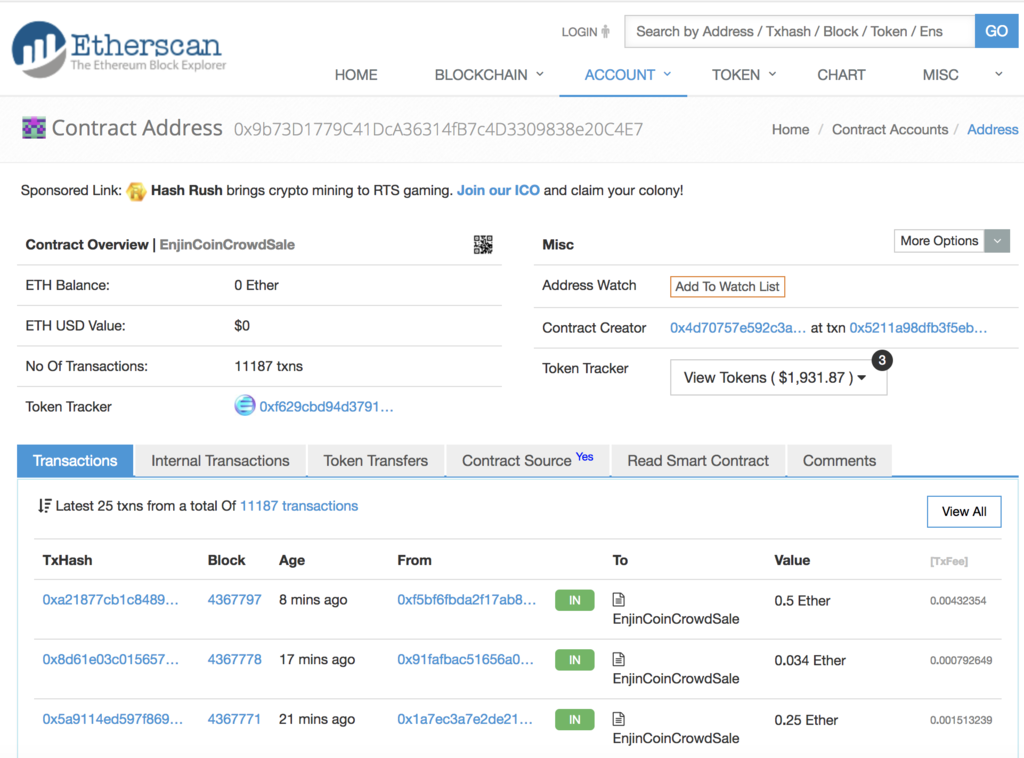Click the IN badge for 0xa21877cb1c8489 transaction
The width and height of the screenshot is (1024, 758).
click(575, 600)
